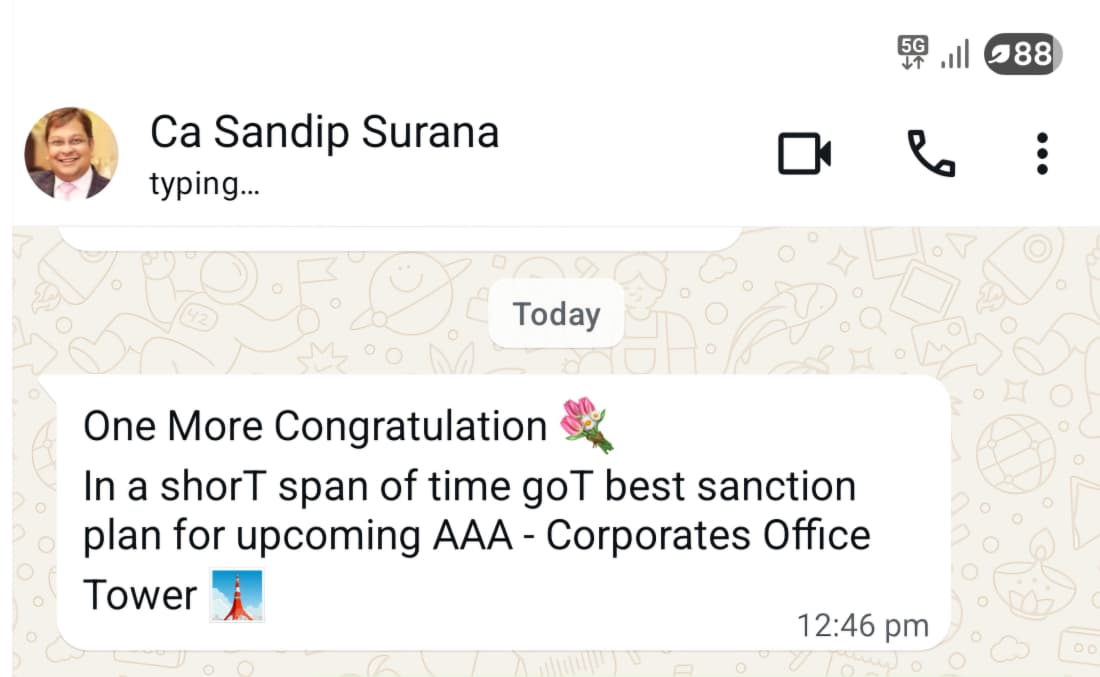Tap the leaf icon inside battery indicator
The image size is (1100, 677).
tap(999, 54)
